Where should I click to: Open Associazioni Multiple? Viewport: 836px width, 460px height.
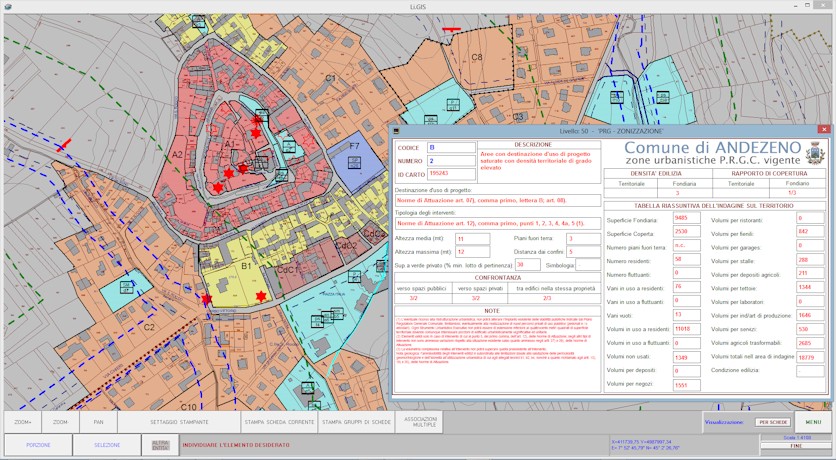tap(421, 422)
